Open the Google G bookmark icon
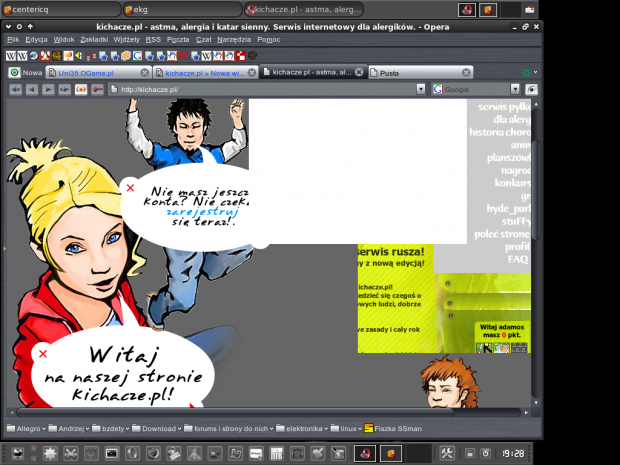 [137, 56]
